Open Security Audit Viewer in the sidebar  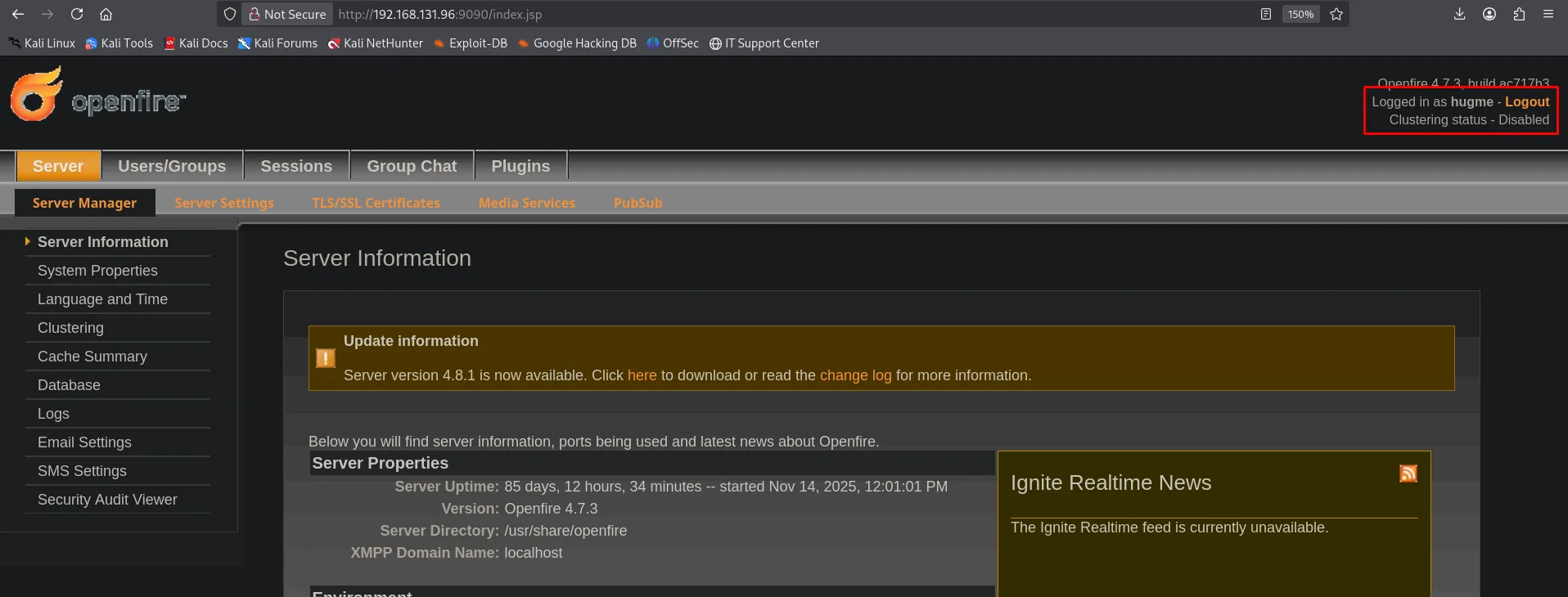[x=107, y=500]
